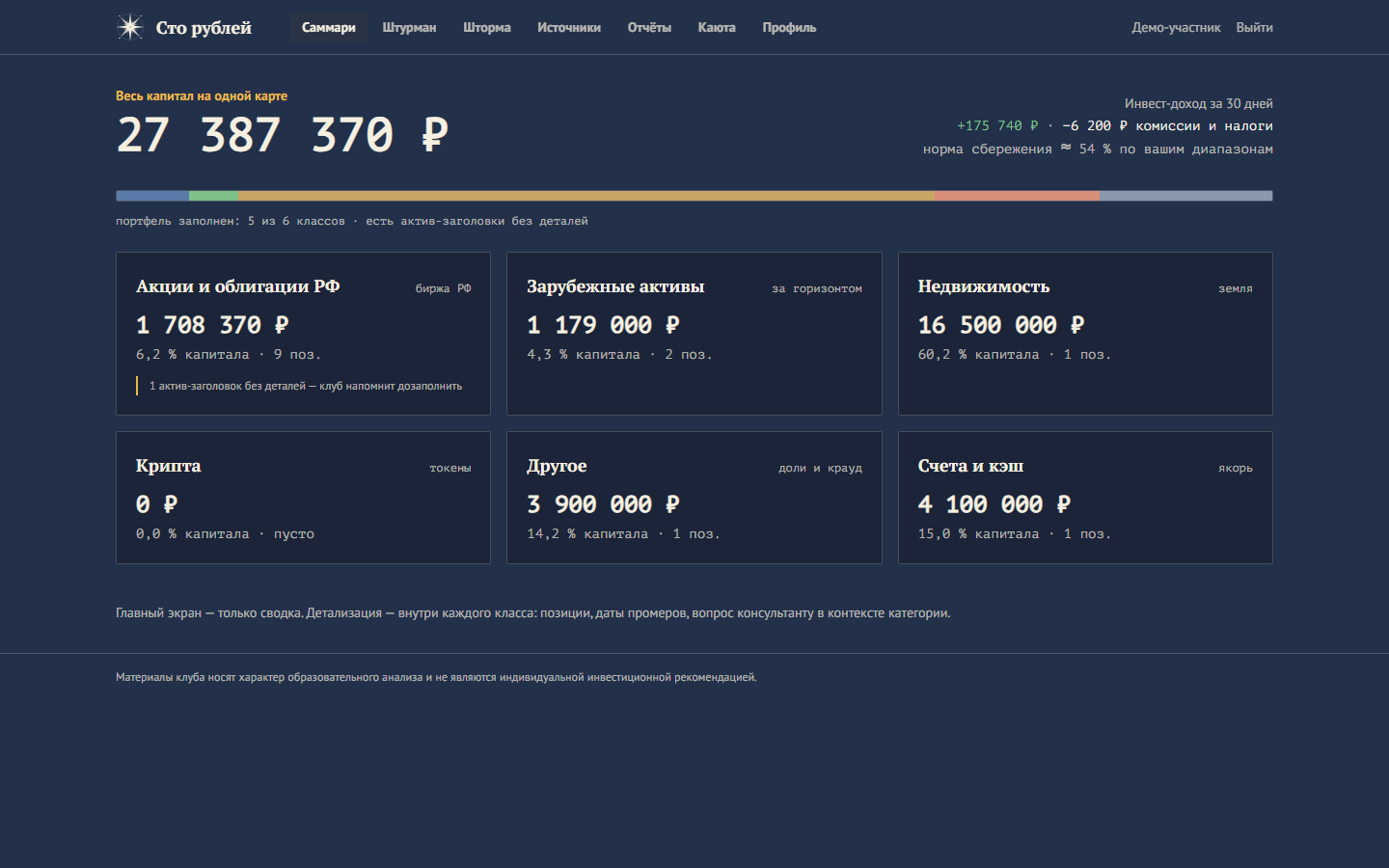Open the Счета и кэш card

[x=1085, y=498]
